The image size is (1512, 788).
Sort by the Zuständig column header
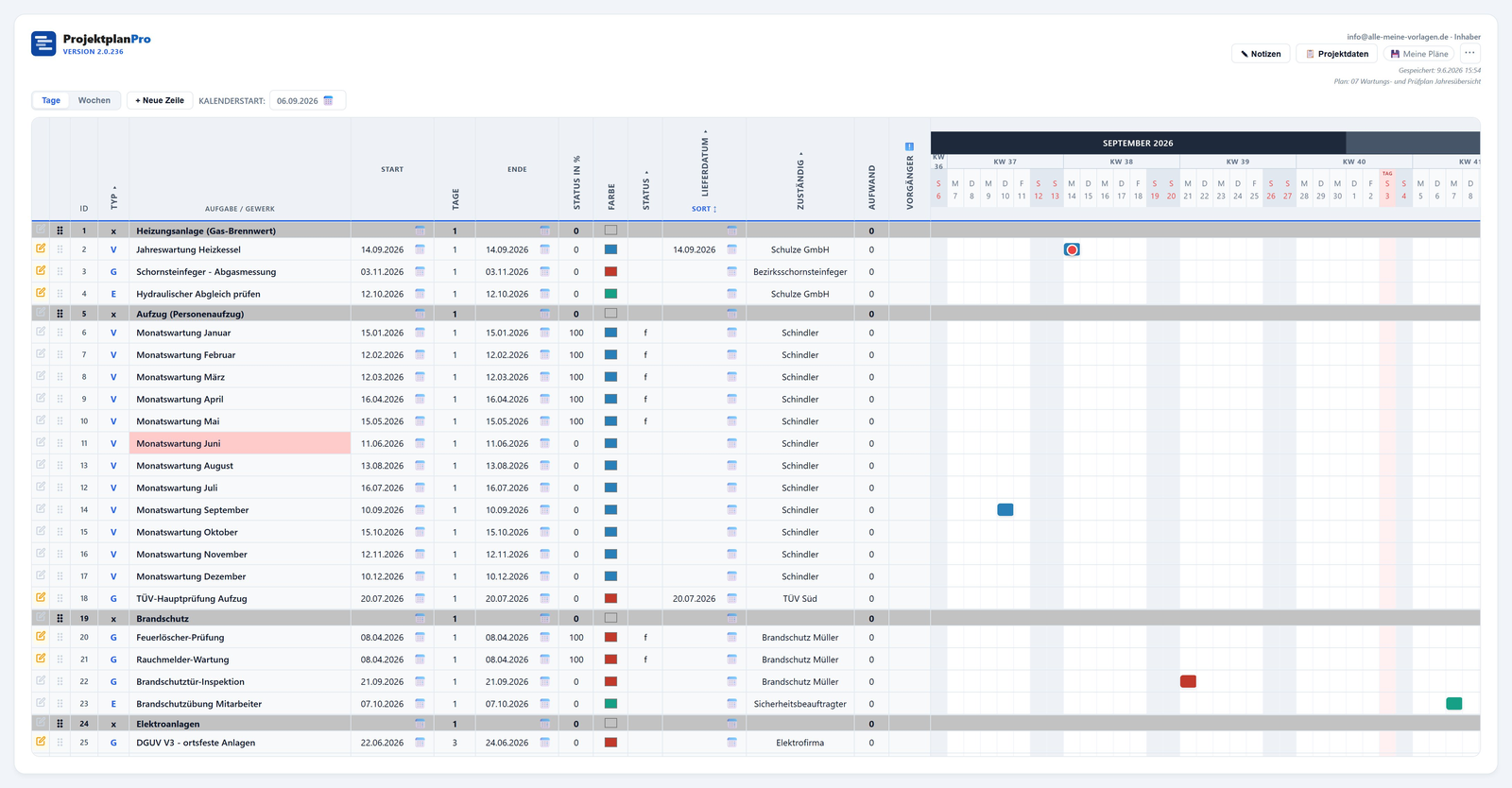[800, 181]
